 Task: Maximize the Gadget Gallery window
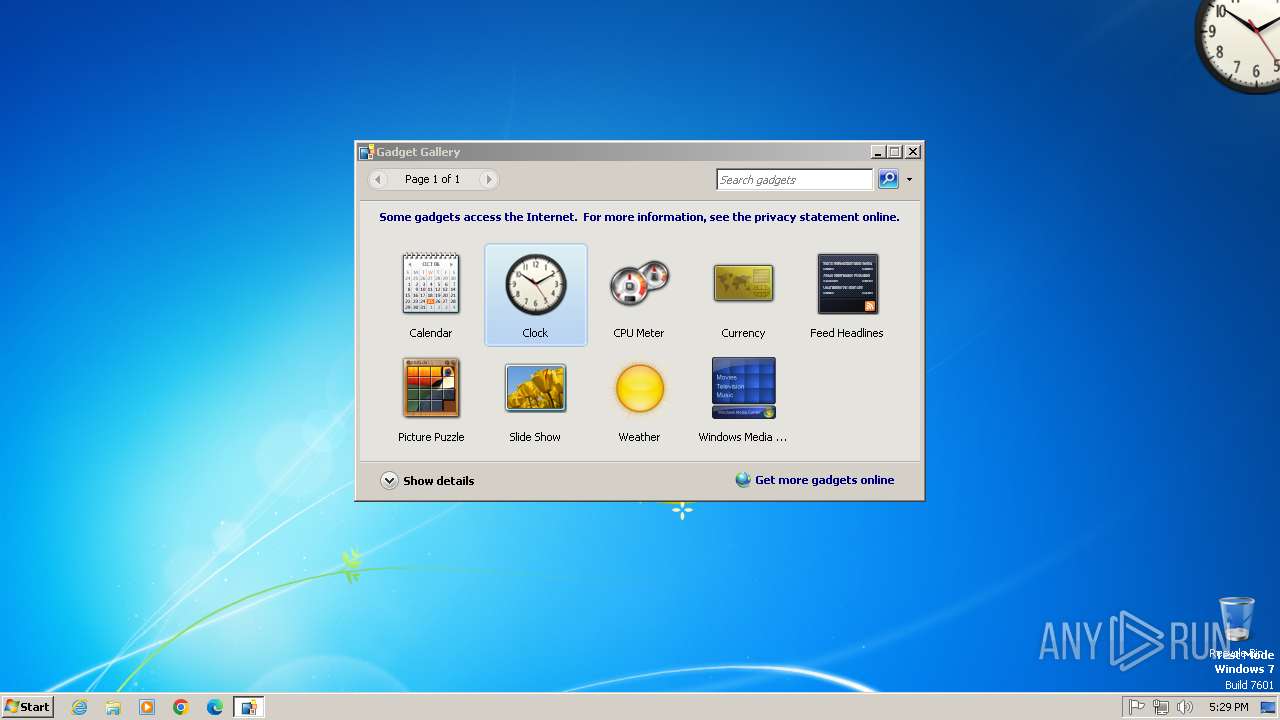[x=895, y=152]
